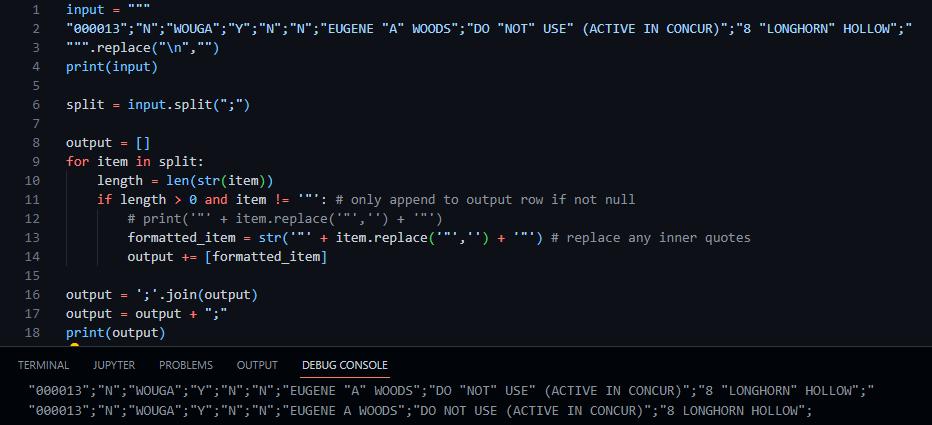
Task: Show the PROBLEMS panel tab
Action: pos(185,365)
